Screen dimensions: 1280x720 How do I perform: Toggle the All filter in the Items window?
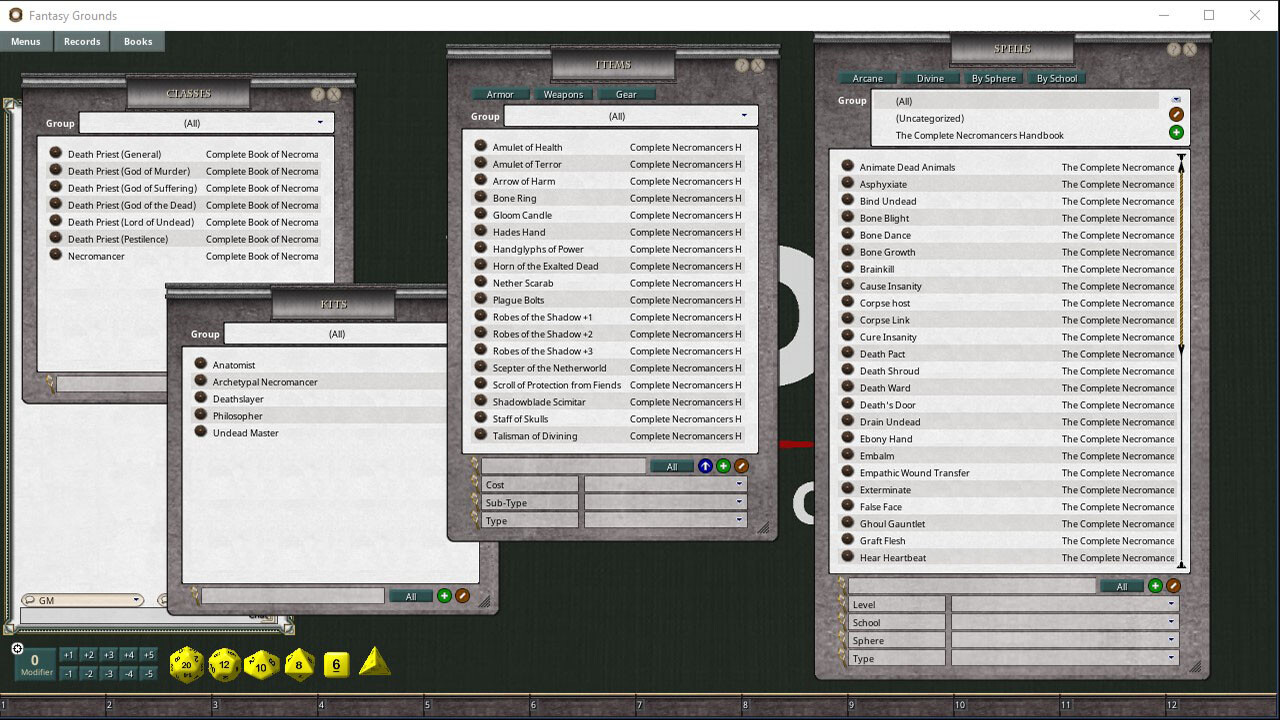[671, 465]
